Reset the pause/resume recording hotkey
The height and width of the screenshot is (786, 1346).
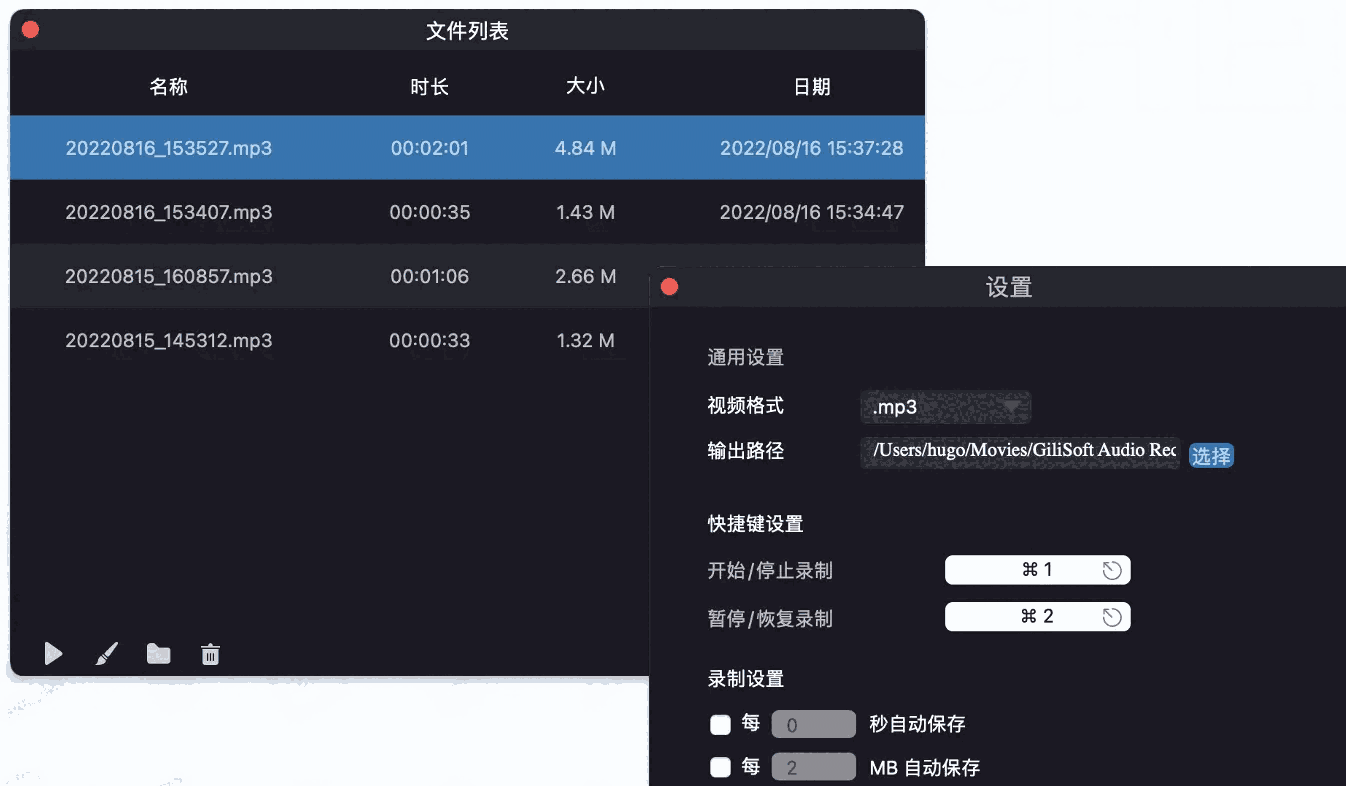(1113, 616)
